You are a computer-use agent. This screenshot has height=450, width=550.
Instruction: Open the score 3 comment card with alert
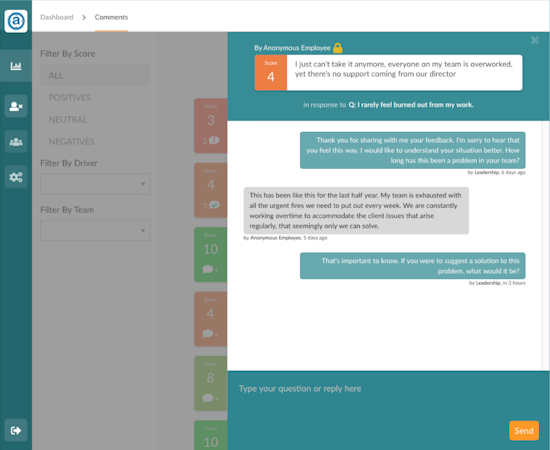click(x=211, y=126)
